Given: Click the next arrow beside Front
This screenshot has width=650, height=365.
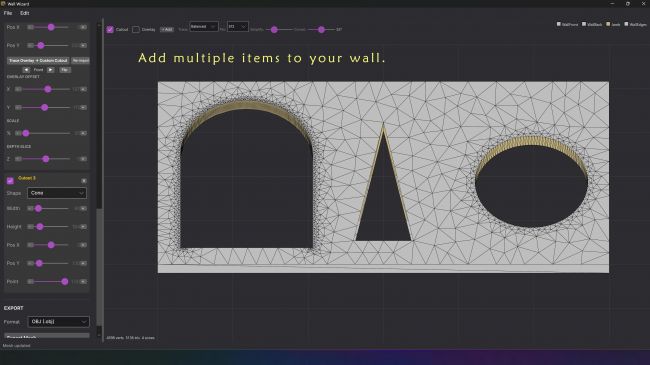Looking at the screenshot, I should point(51,70).
